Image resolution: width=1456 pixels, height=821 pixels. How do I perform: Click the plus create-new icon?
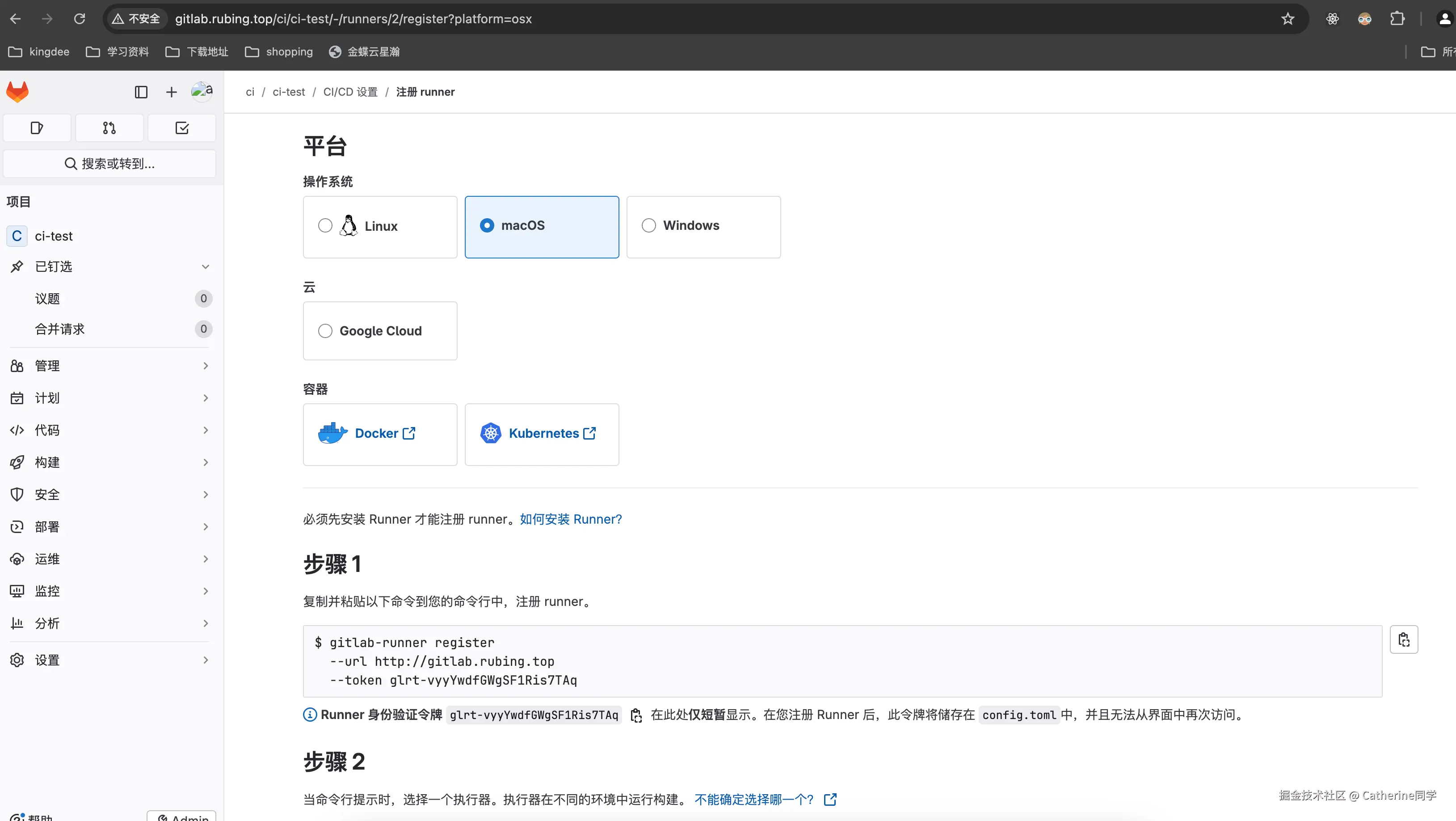[171, 92]
